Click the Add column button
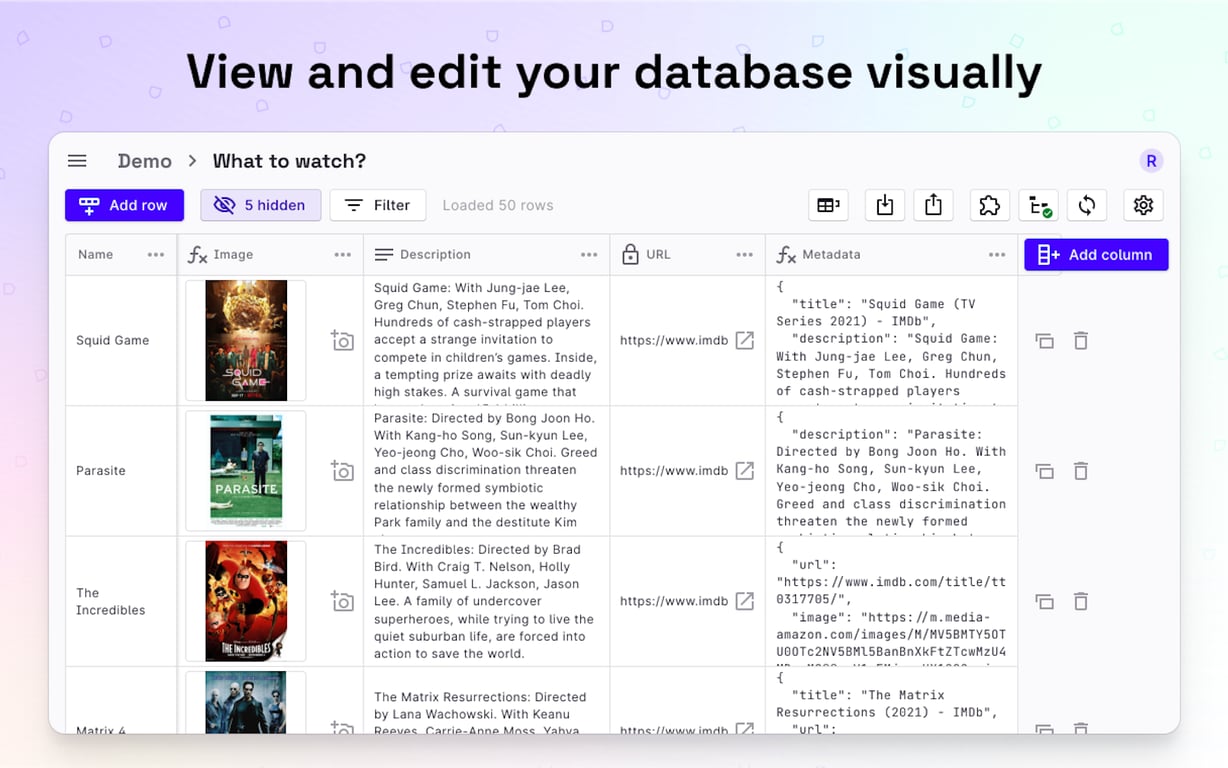The height and width of the screenshot is (768, 1228). coord(1096,255)
